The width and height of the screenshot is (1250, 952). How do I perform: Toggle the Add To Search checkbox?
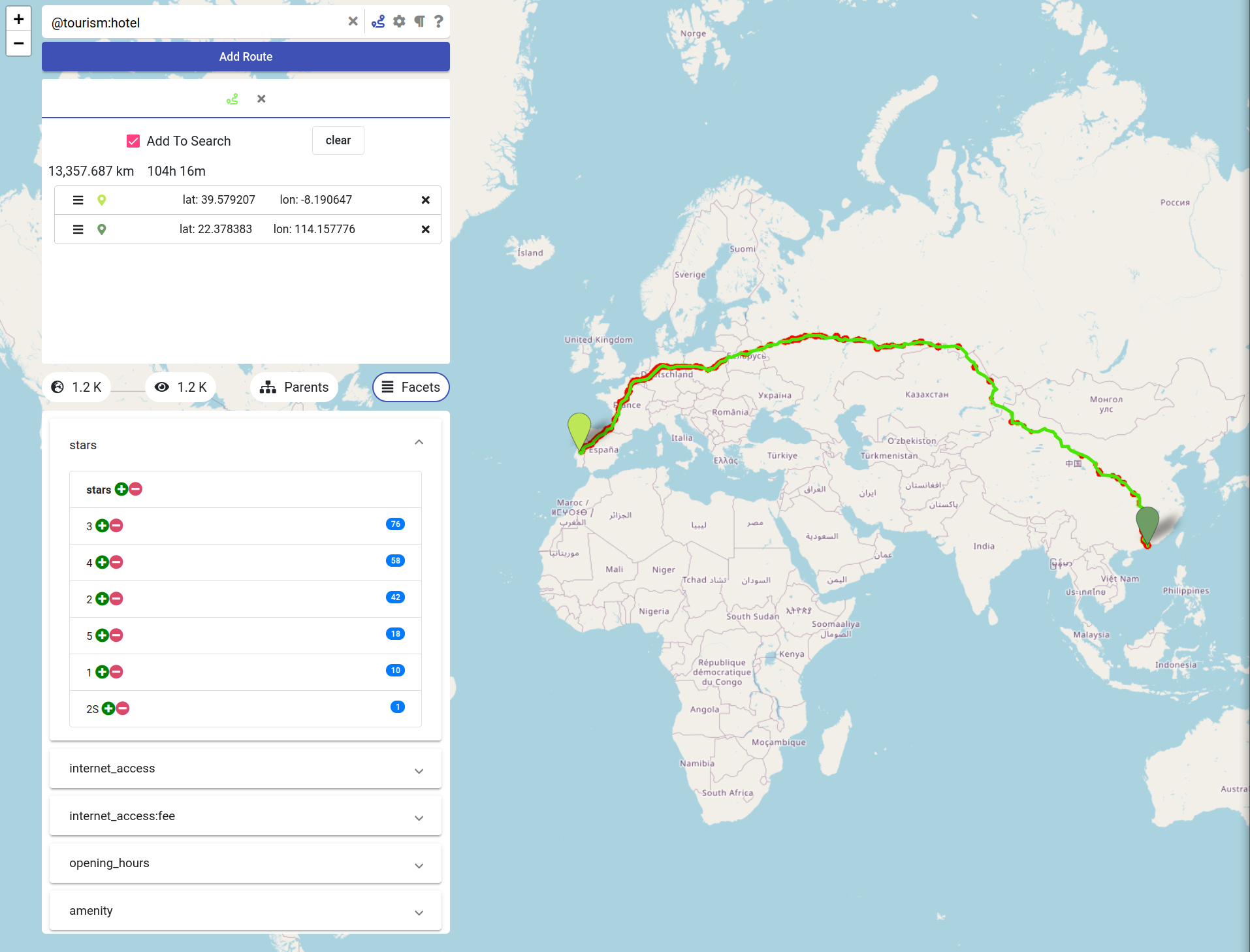pos(133,141)
